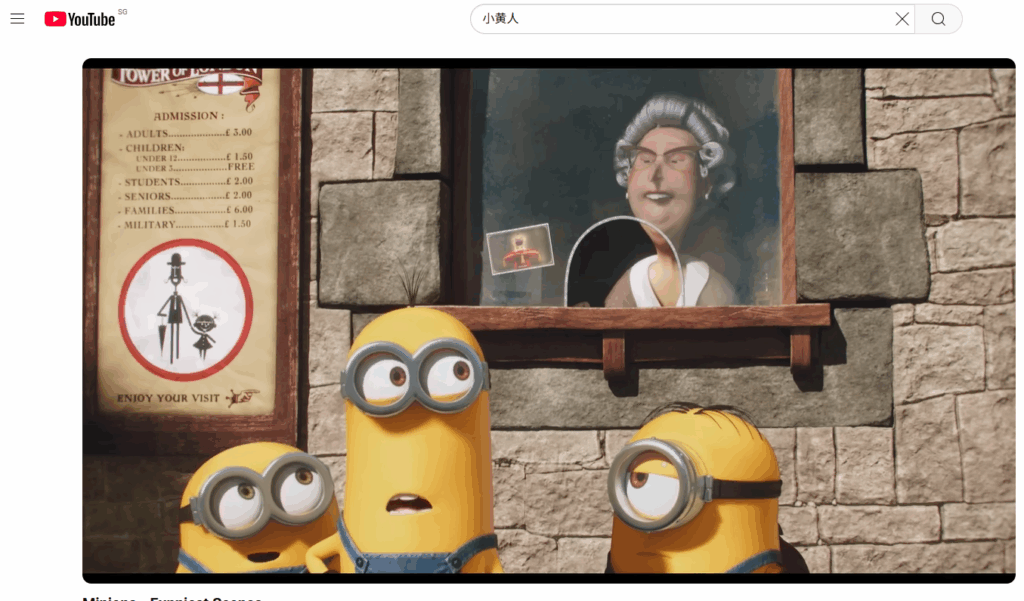Click the YouTube logo to go home
The width and height of the screenshot is (1024, 601).
point(80,19)
